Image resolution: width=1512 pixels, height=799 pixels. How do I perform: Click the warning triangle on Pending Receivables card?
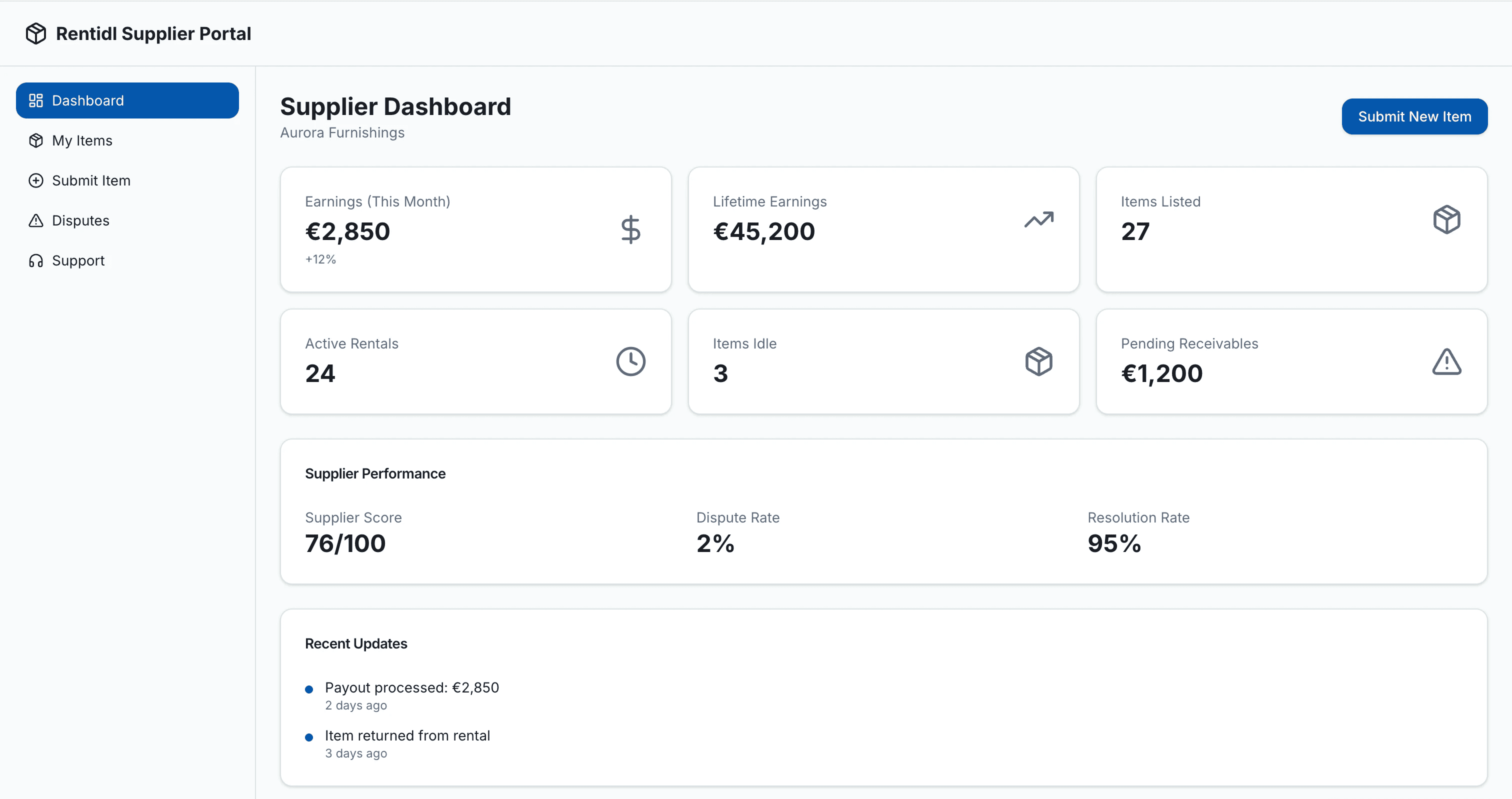tap(1446, 361)
